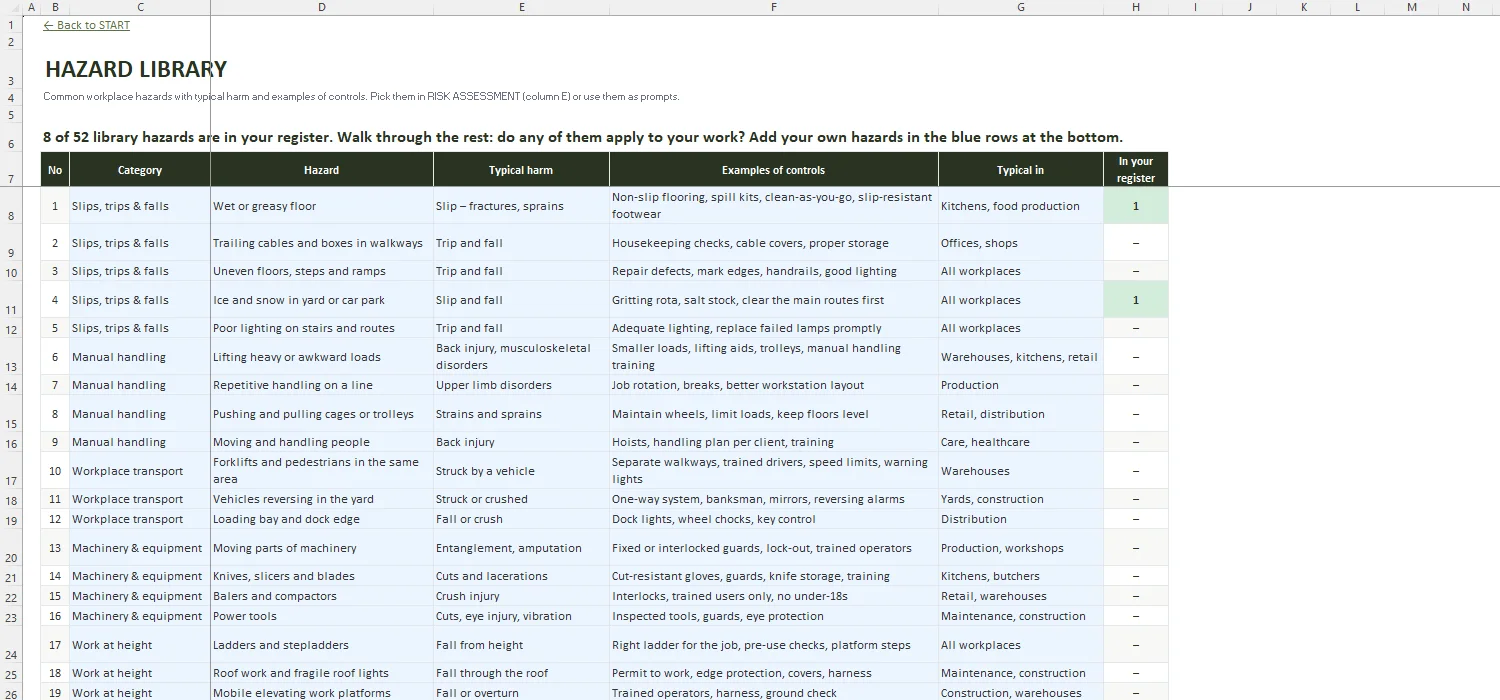Select the Wet or greasy floor cell

tap(322, 206)
